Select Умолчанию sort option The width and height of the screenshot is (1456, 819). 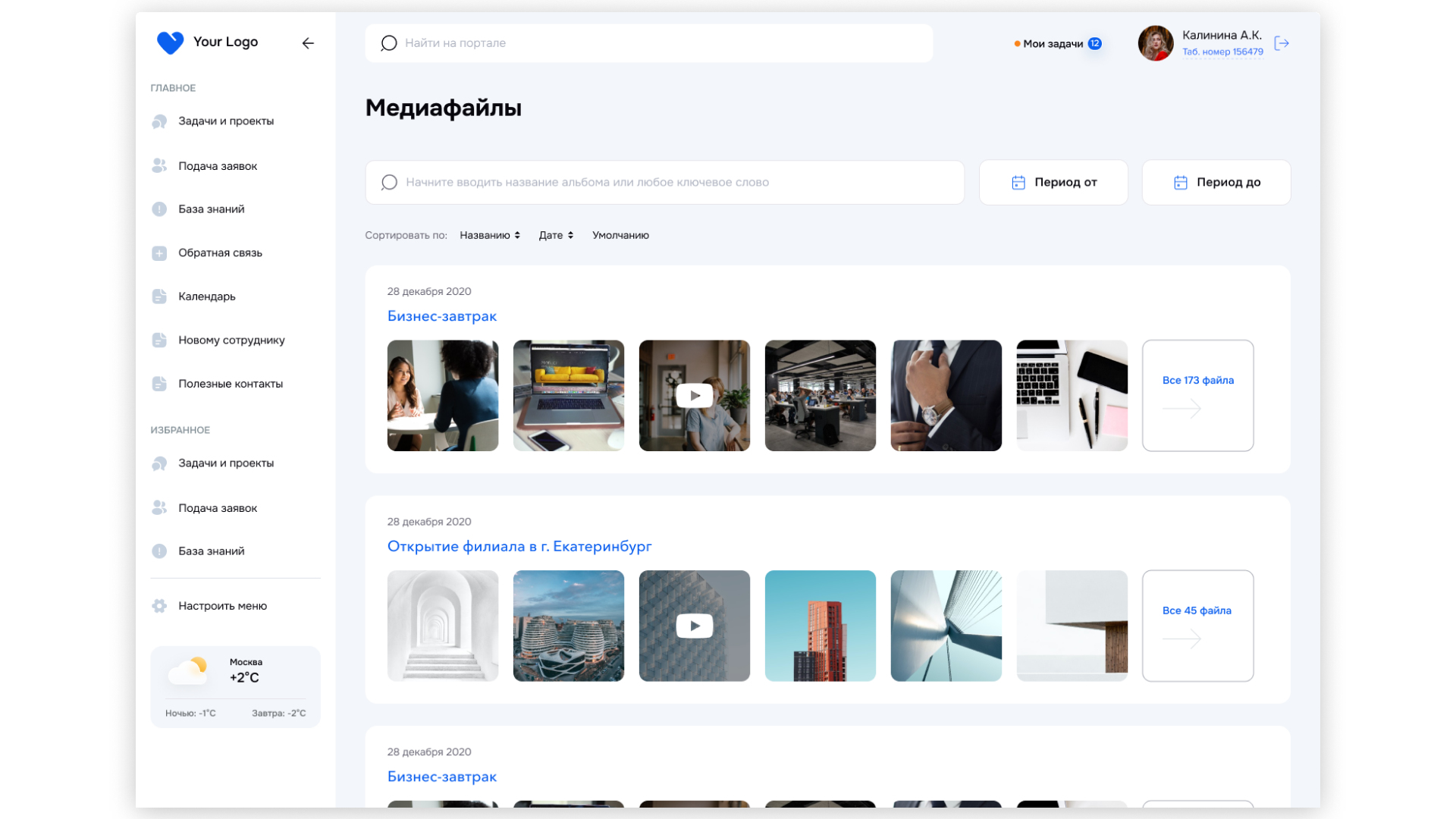(x=620, y=236)
